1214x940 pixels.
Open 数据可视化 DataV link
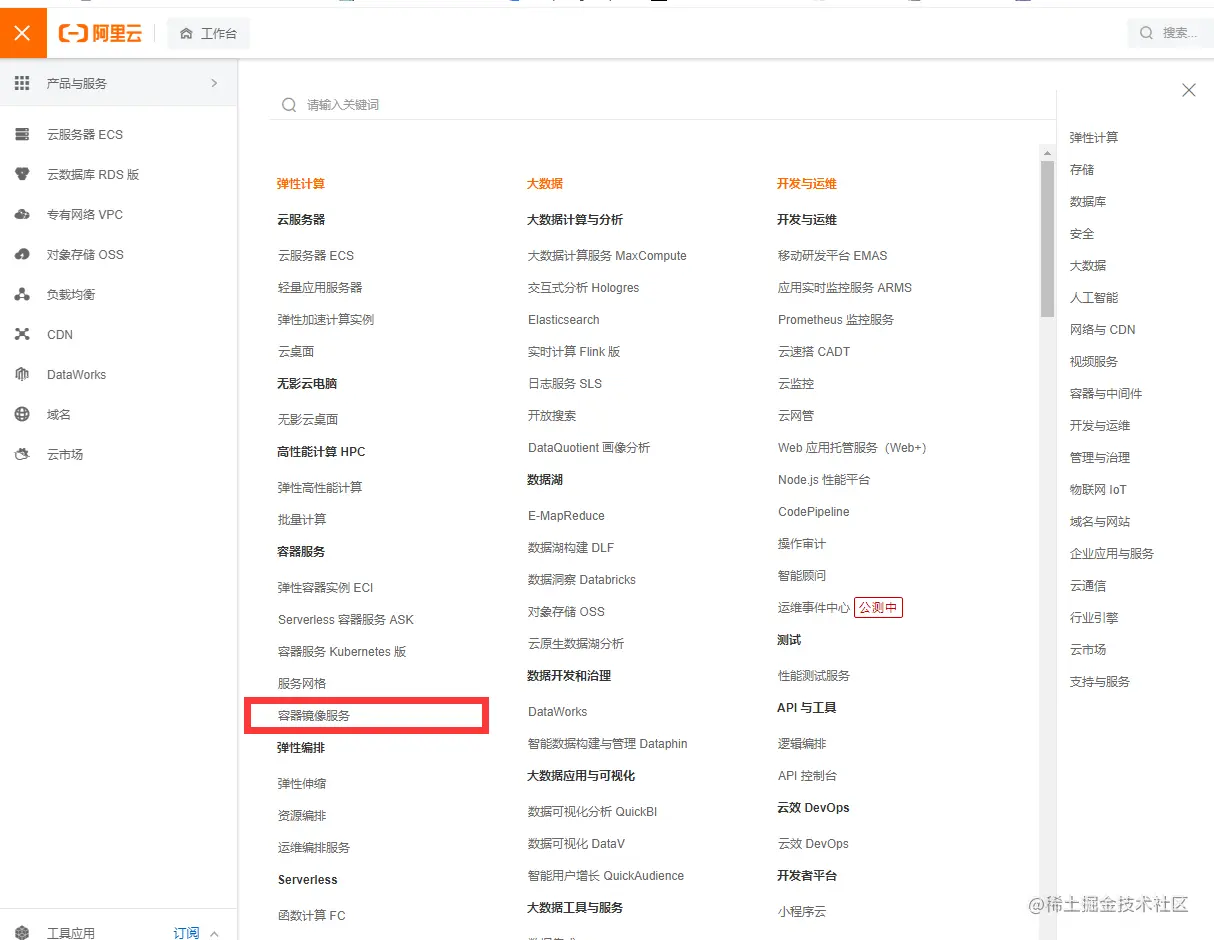576,843
